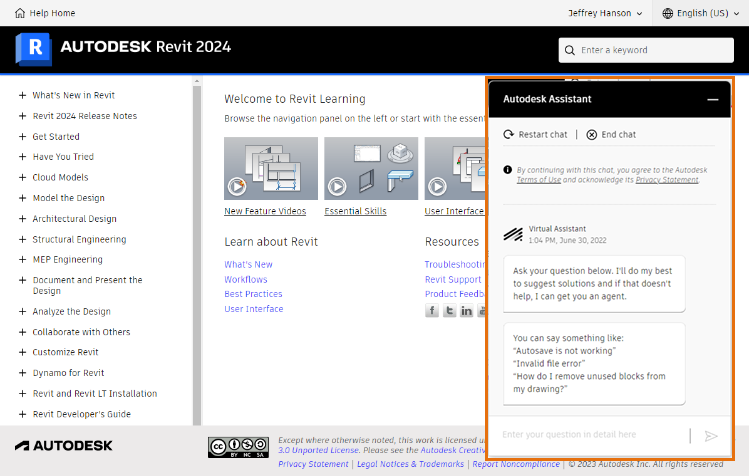Open the English (US) language dropdown
Image resolution: width=750 pixels, height=476 pixels.
point(701,13)
